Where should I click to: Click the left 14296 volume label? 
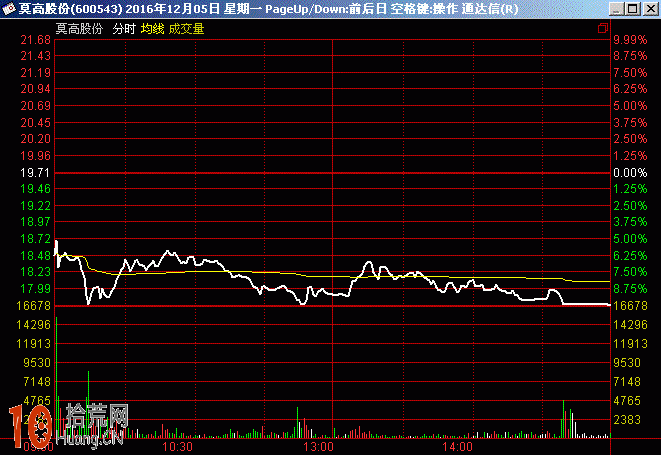(33, 324)
